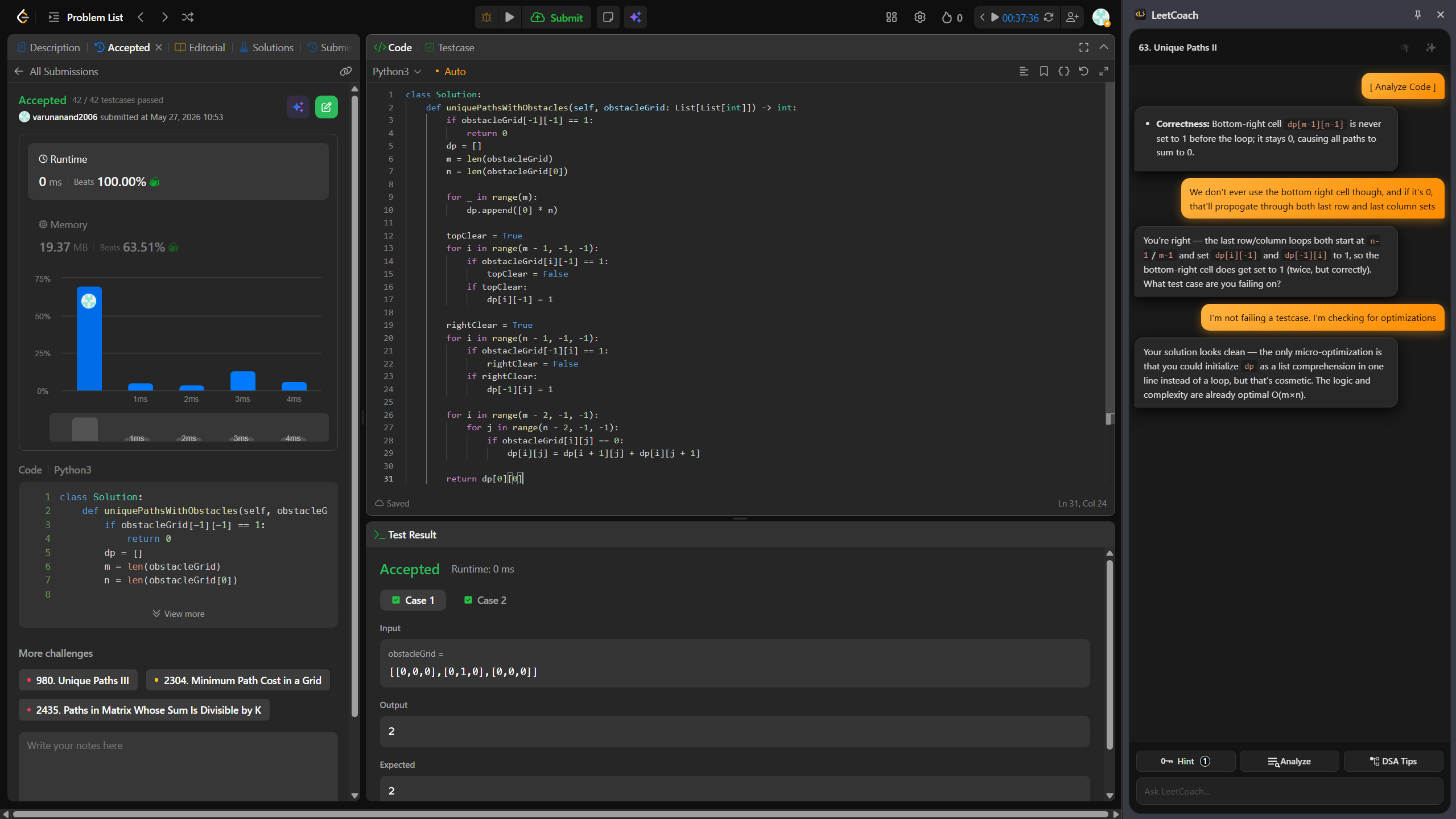The width and height of the screenshot is (1456, 819).
Task: Expand View more in submitted code
Action: (178, 614)
